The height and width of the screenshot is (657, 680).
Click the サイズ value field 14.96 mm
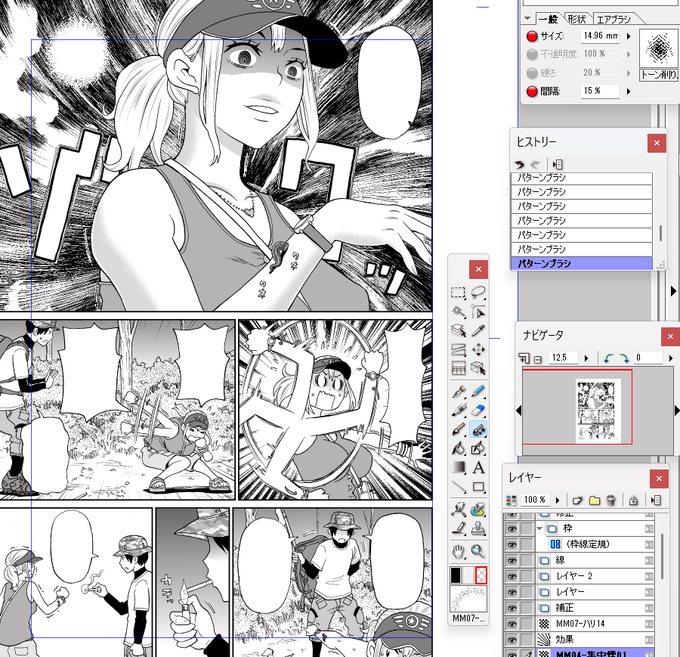[x=600, y=36]
